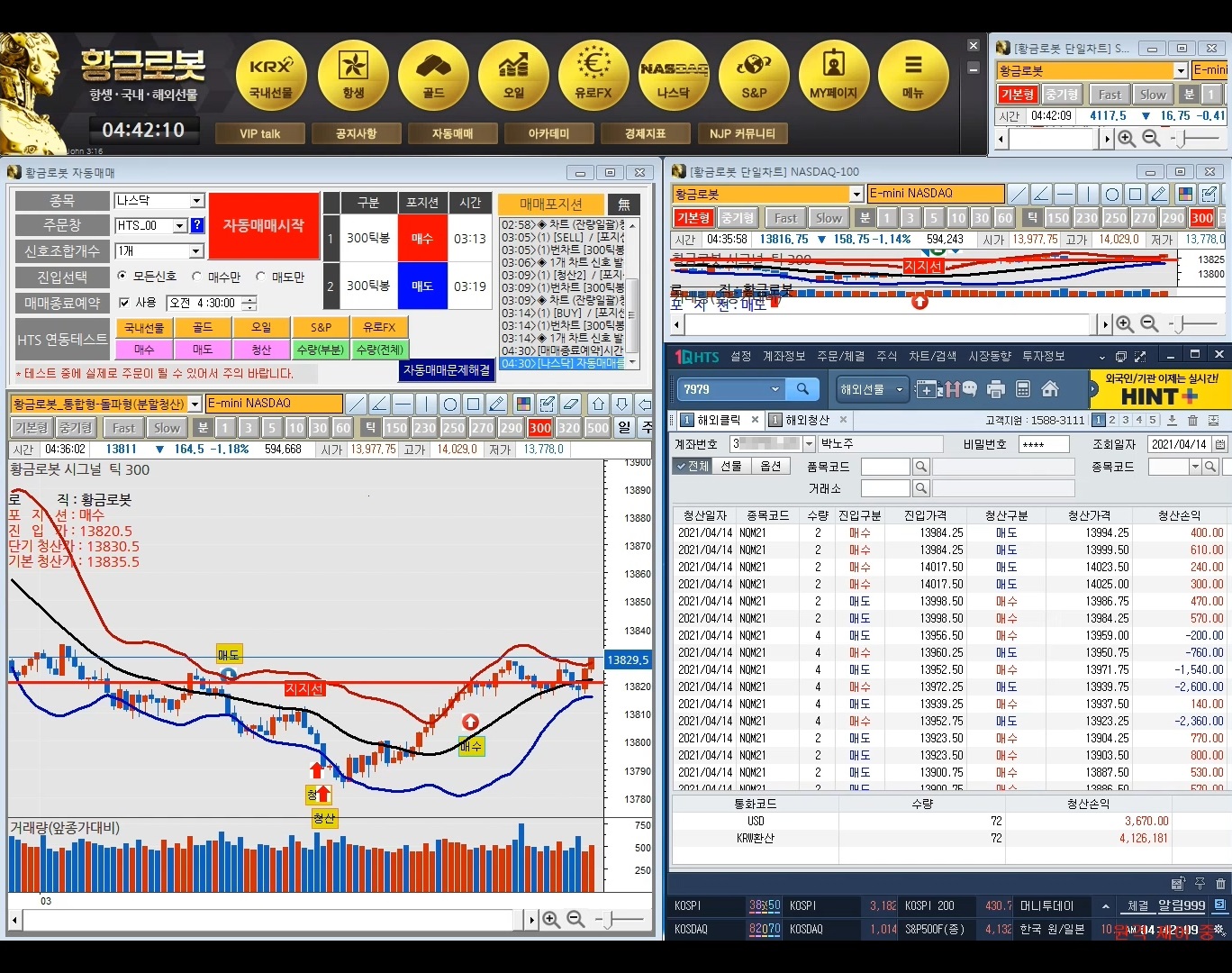Zoom in on the main chart
The height and width of the screenshot is (973, 1232).
pos(551,919)
